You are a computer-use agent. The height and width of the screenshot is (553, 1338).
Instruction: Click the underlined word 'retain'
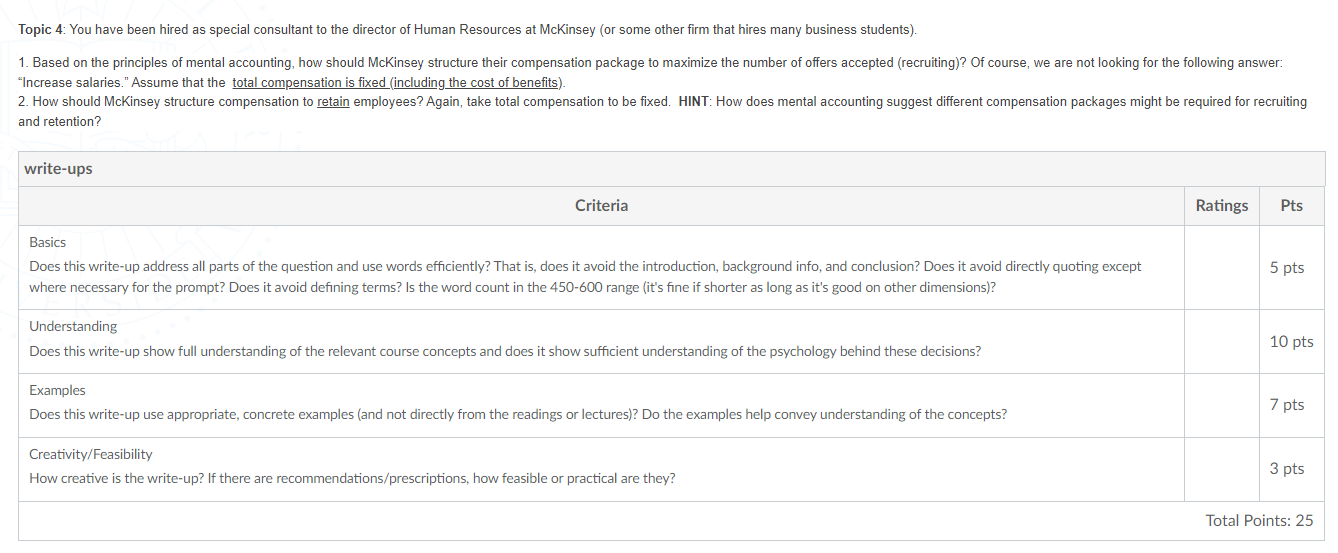pos(333,102)
